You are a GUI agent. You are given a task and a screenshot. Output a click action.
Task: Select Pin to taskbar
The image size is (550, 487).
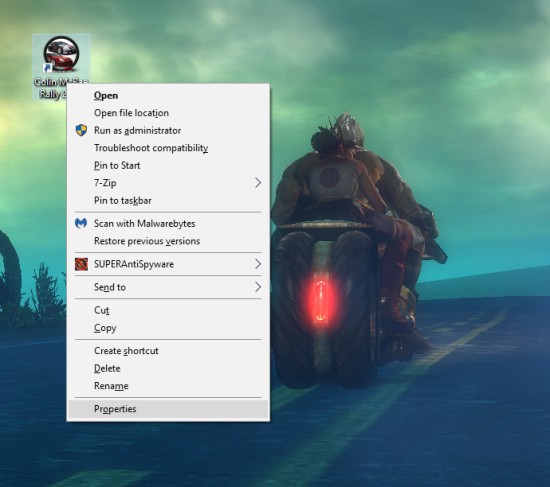pos(168,200)
